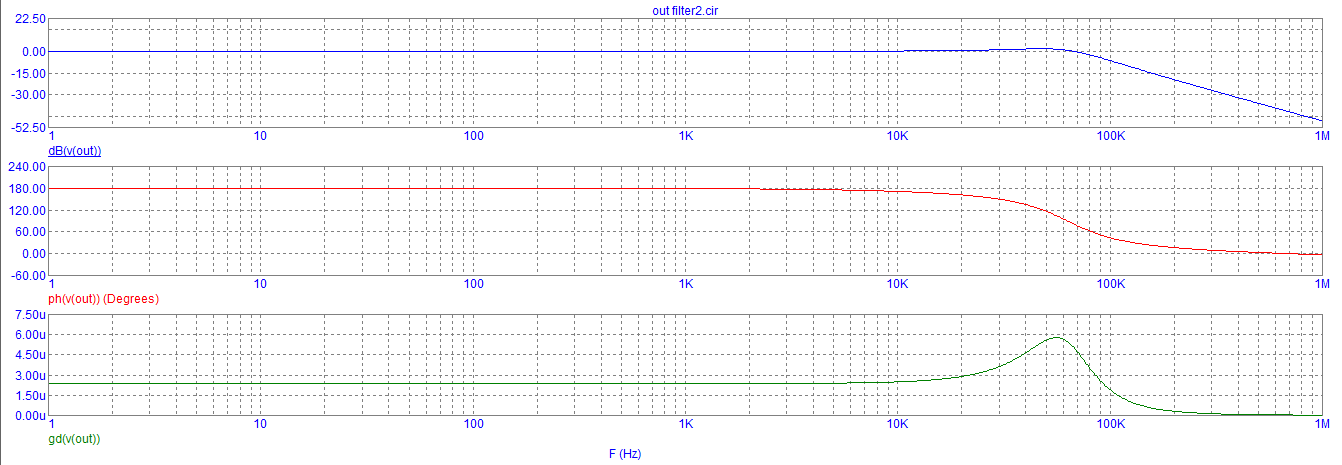This screenshot has width=1342, height=465.
Task: Click the 1.50u group delay axis value
Action: click(29, 396)
